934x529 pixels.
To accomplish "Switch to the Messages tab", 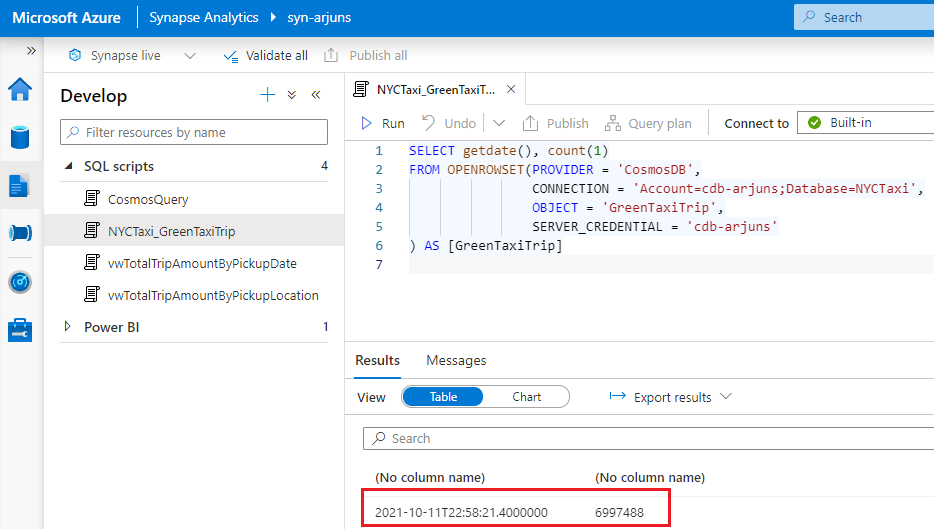I will pyautogui.click(x=456, y=360).
